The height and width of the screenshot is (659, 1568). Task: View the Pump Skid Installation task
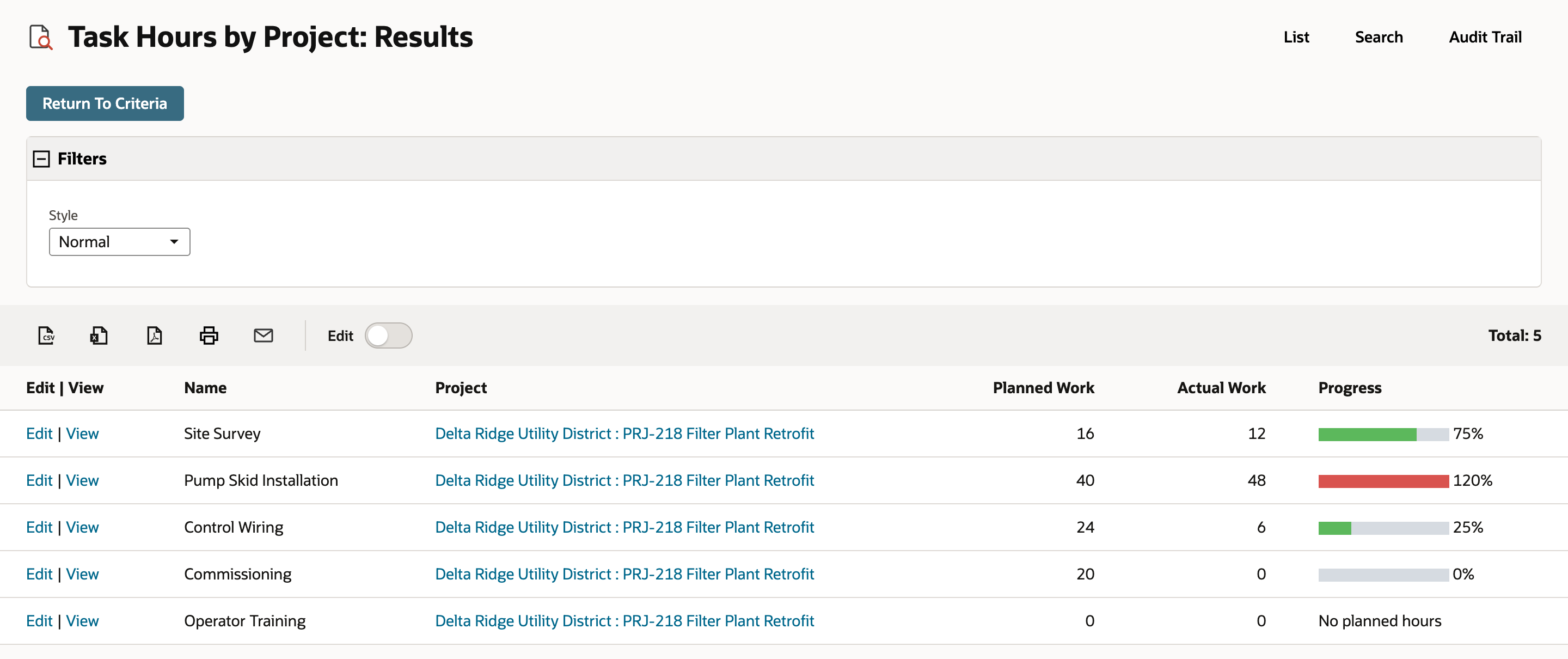pos(82,480)
